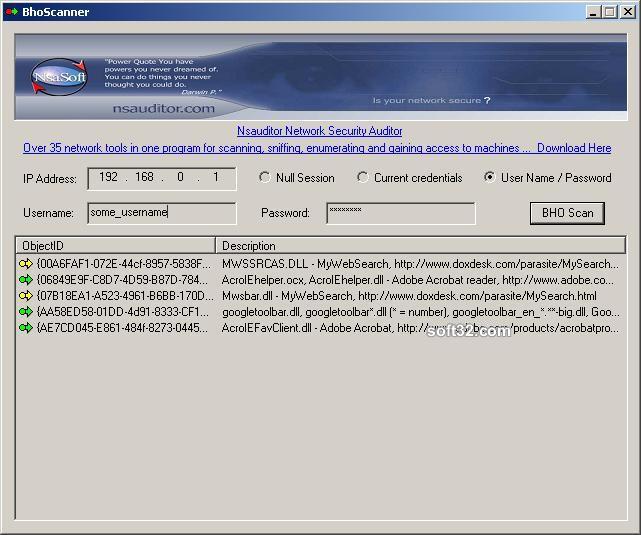Click the NsaSoft logo in banner
The image size is (641, 535).
tap(59, 77)
